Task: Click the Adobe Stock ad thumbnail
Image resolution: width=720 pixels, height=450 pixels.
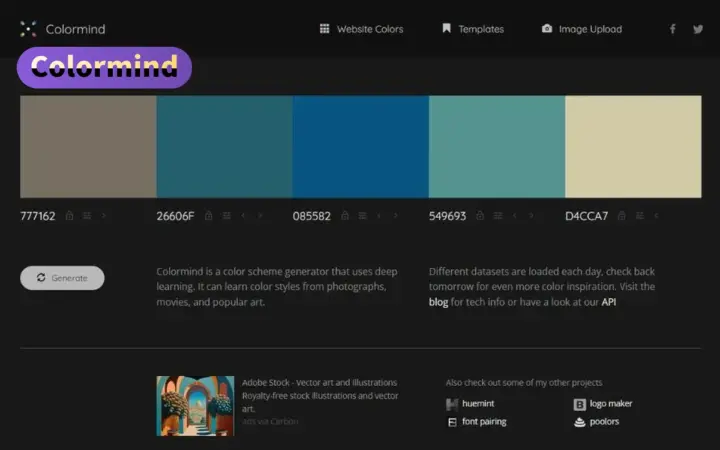Action: 195,406
